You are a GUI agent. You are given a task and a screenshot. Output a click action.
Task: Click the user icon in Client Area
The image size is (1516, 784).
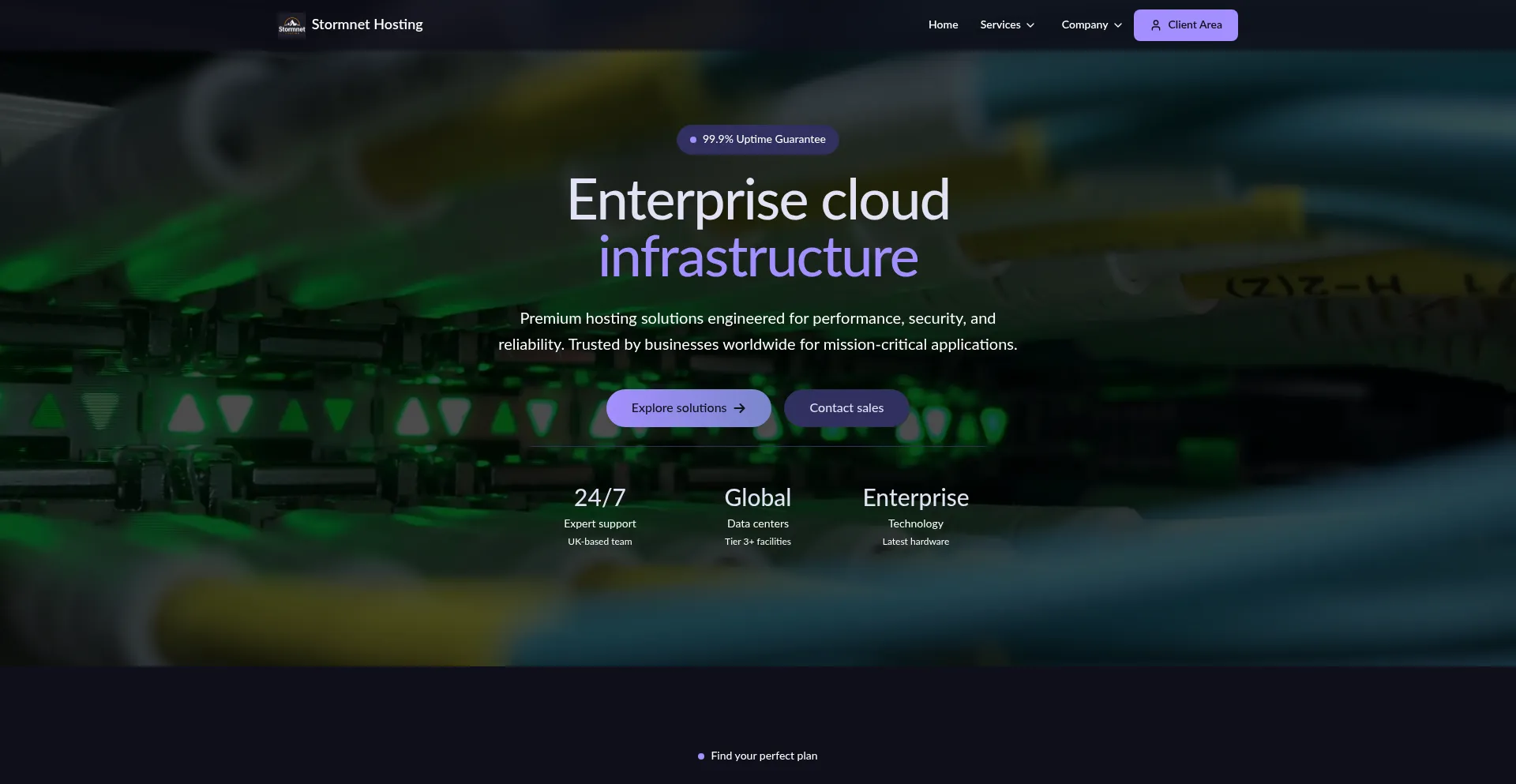coord(1155,25)
